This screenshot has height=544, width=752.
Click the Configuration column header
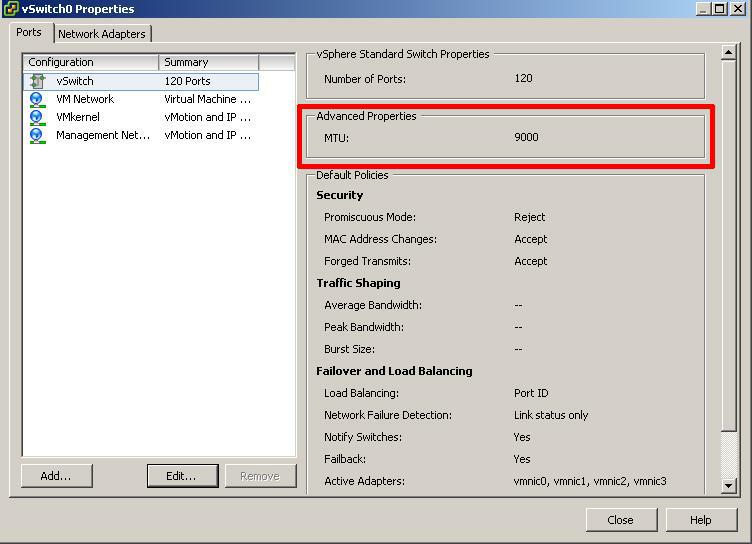click(x=91, y=62)
